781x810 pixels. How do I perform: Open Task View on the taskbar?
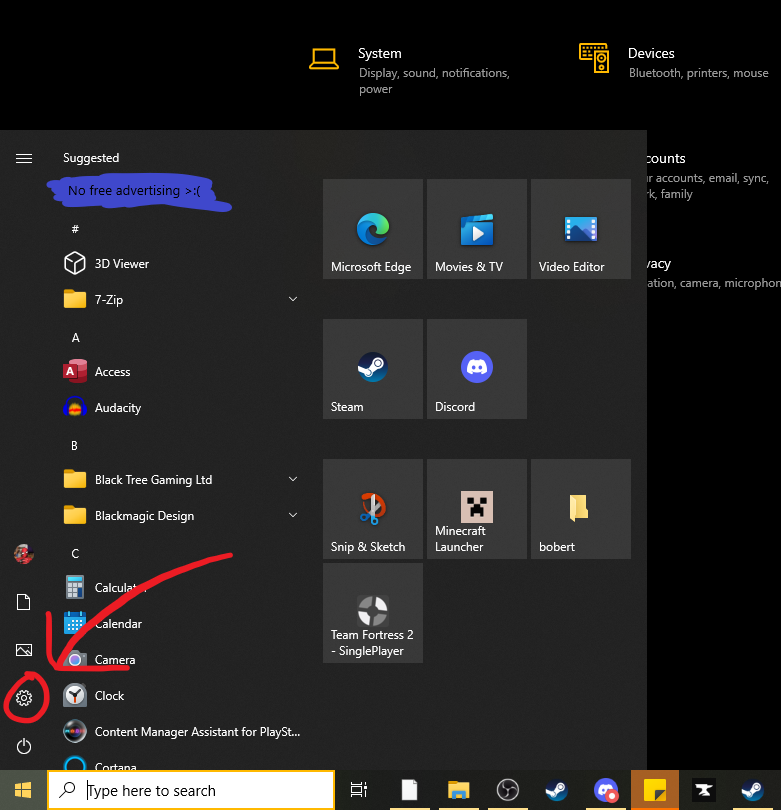[x=358, y=790]
